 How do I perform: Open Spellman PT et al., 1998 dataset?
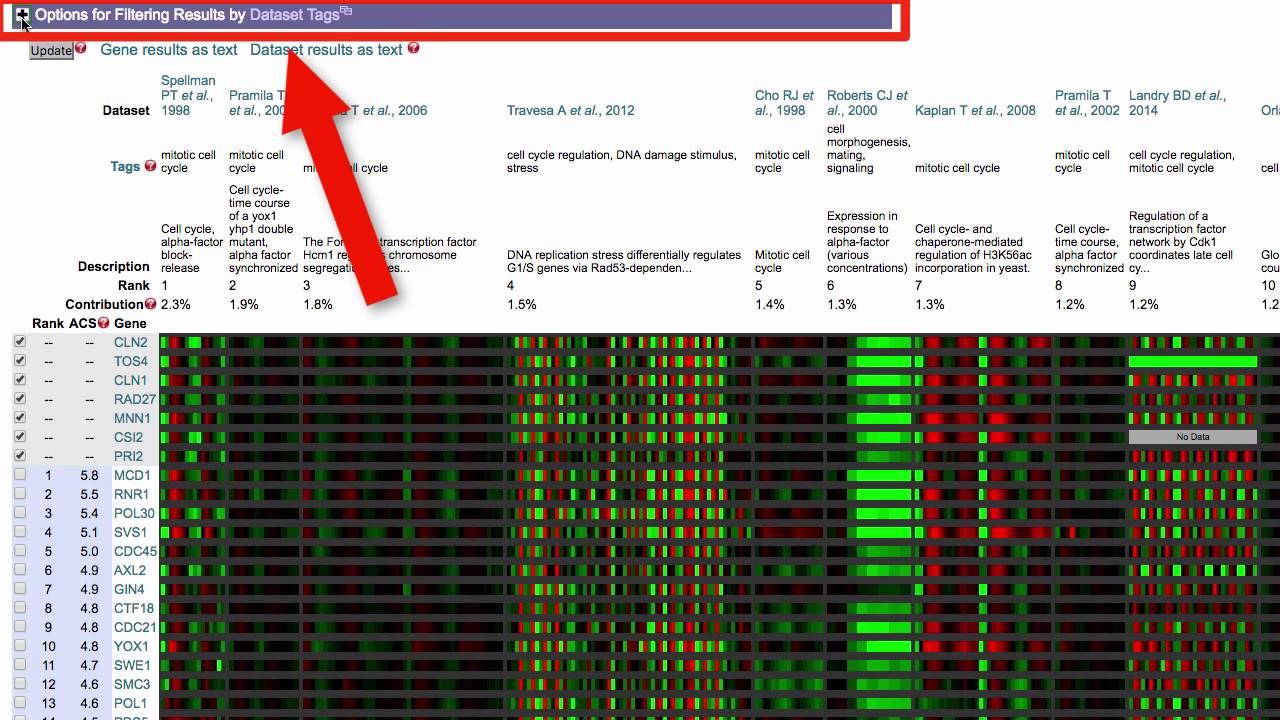[x=188, y=95]
